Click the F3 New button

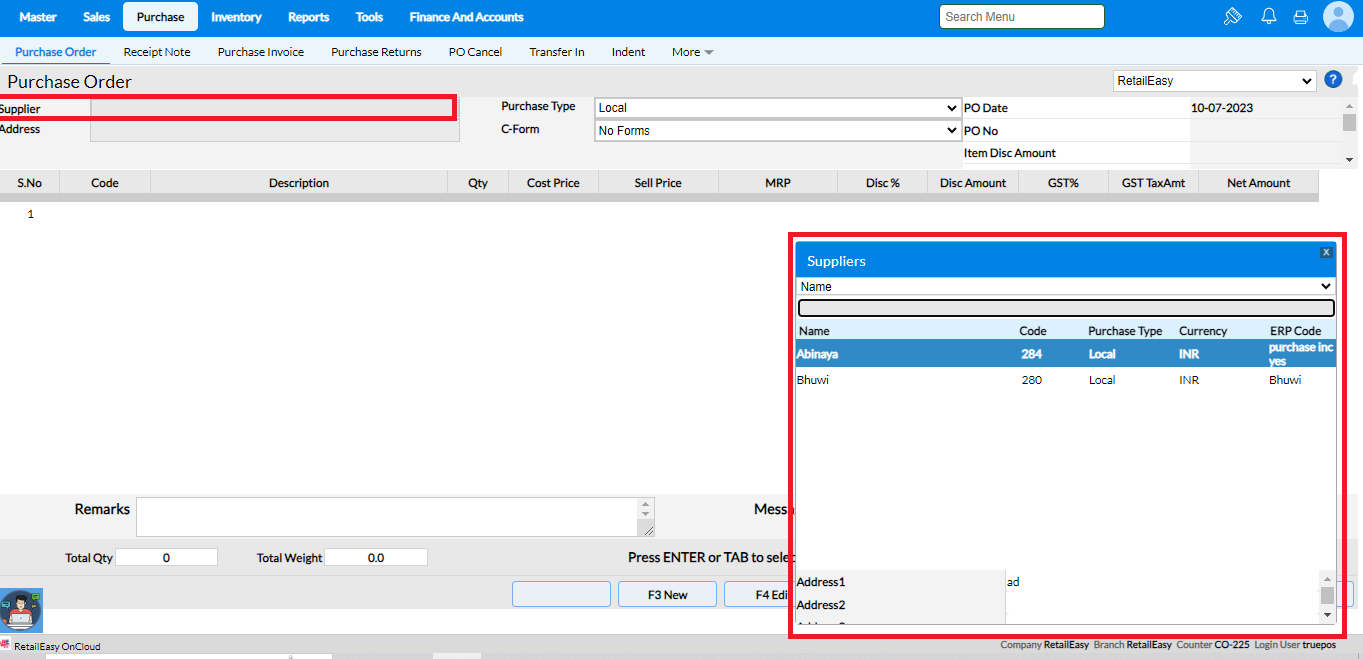pos(667,594)
